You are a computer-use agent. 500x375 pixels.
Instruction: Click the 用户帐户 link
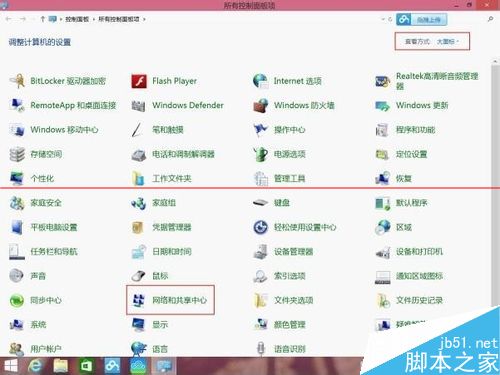46,349
